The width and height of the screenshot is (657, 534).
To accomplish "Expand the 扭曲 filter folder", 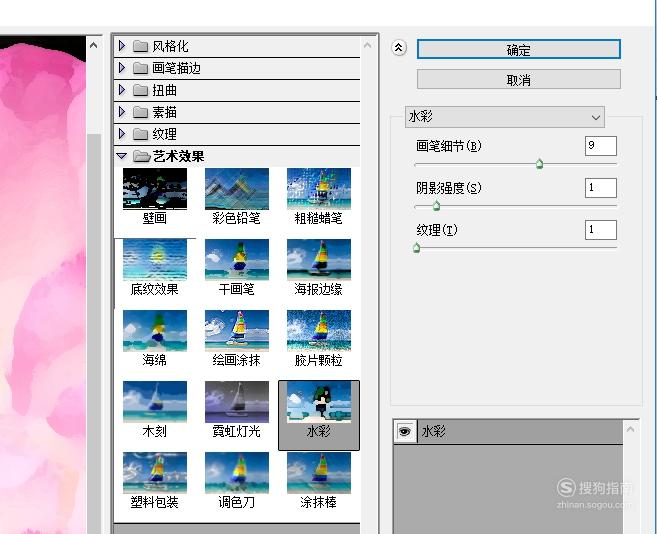I will coord(122,90).
